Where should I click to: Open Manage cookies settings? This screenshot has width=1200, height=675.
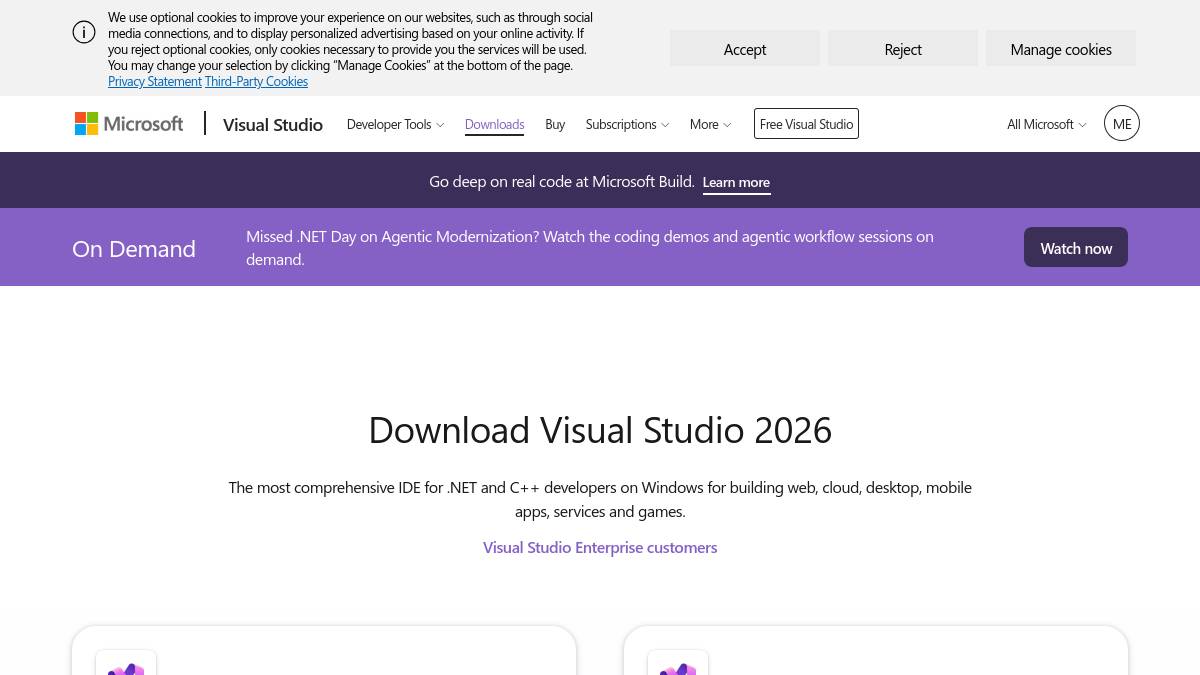tap(1061, 49)
